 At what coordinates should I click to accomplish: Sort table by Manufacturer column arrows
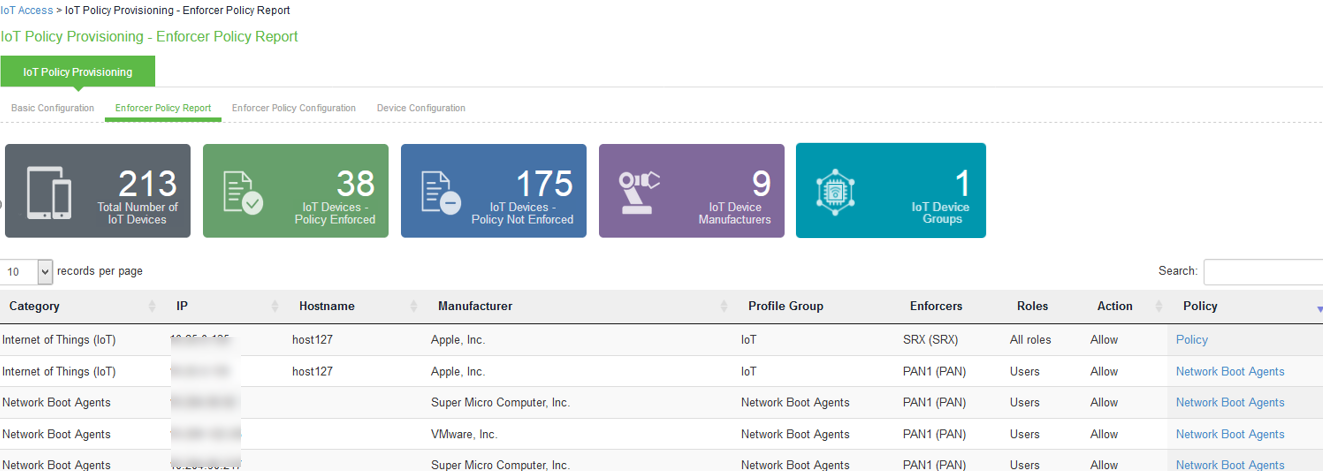[725, 306]
